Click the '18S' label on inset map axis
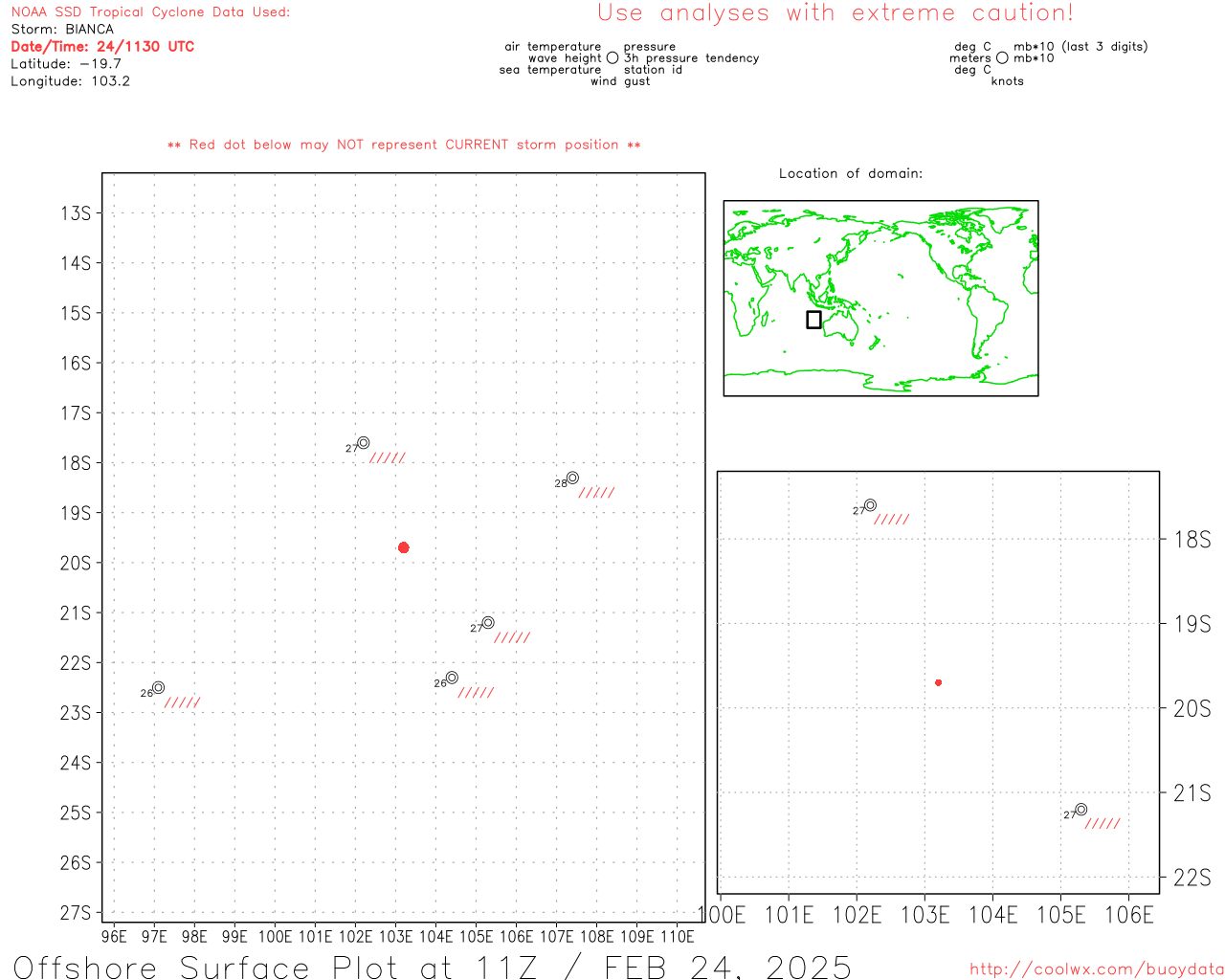1225x980 pixels. 1192,540
